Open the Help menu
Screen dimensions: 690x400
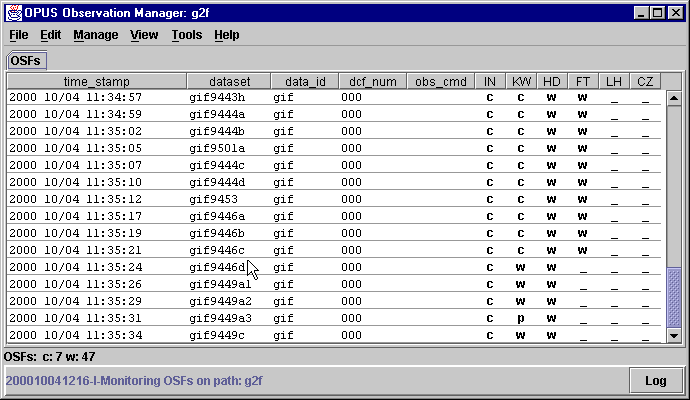pos(227,35)
